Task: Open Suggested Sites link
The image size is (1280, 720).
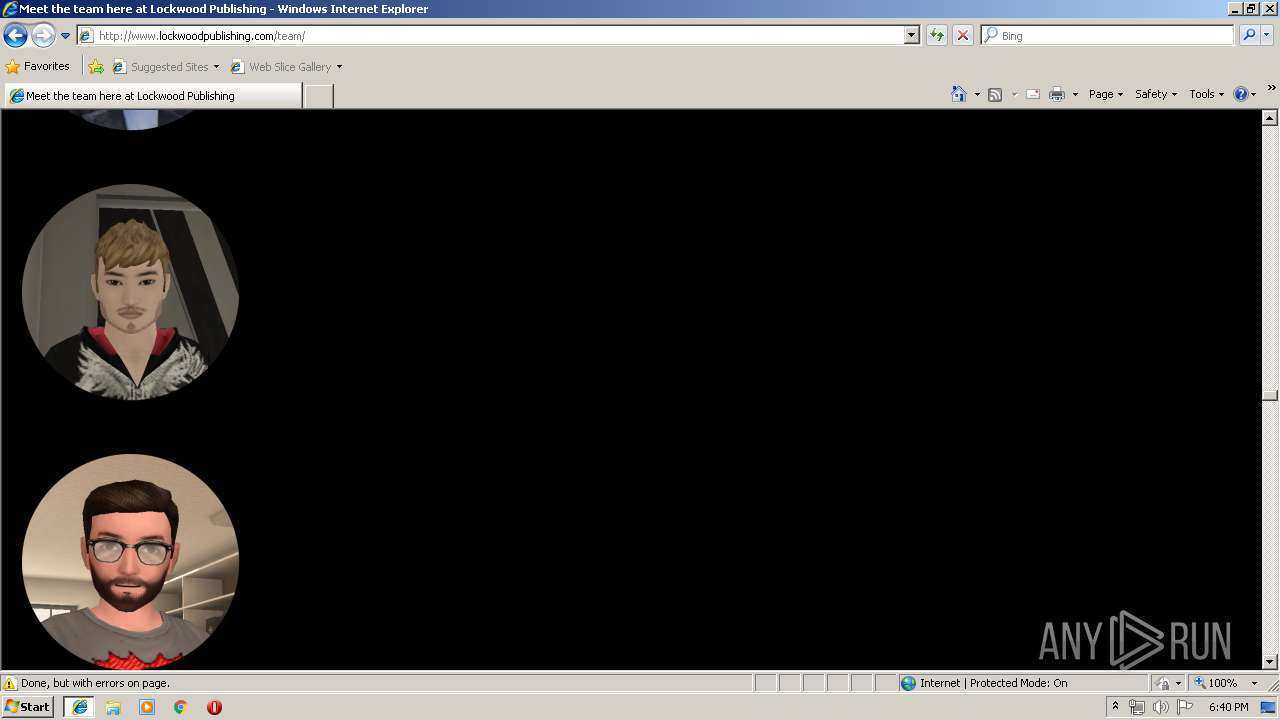Action: (165, 67)
